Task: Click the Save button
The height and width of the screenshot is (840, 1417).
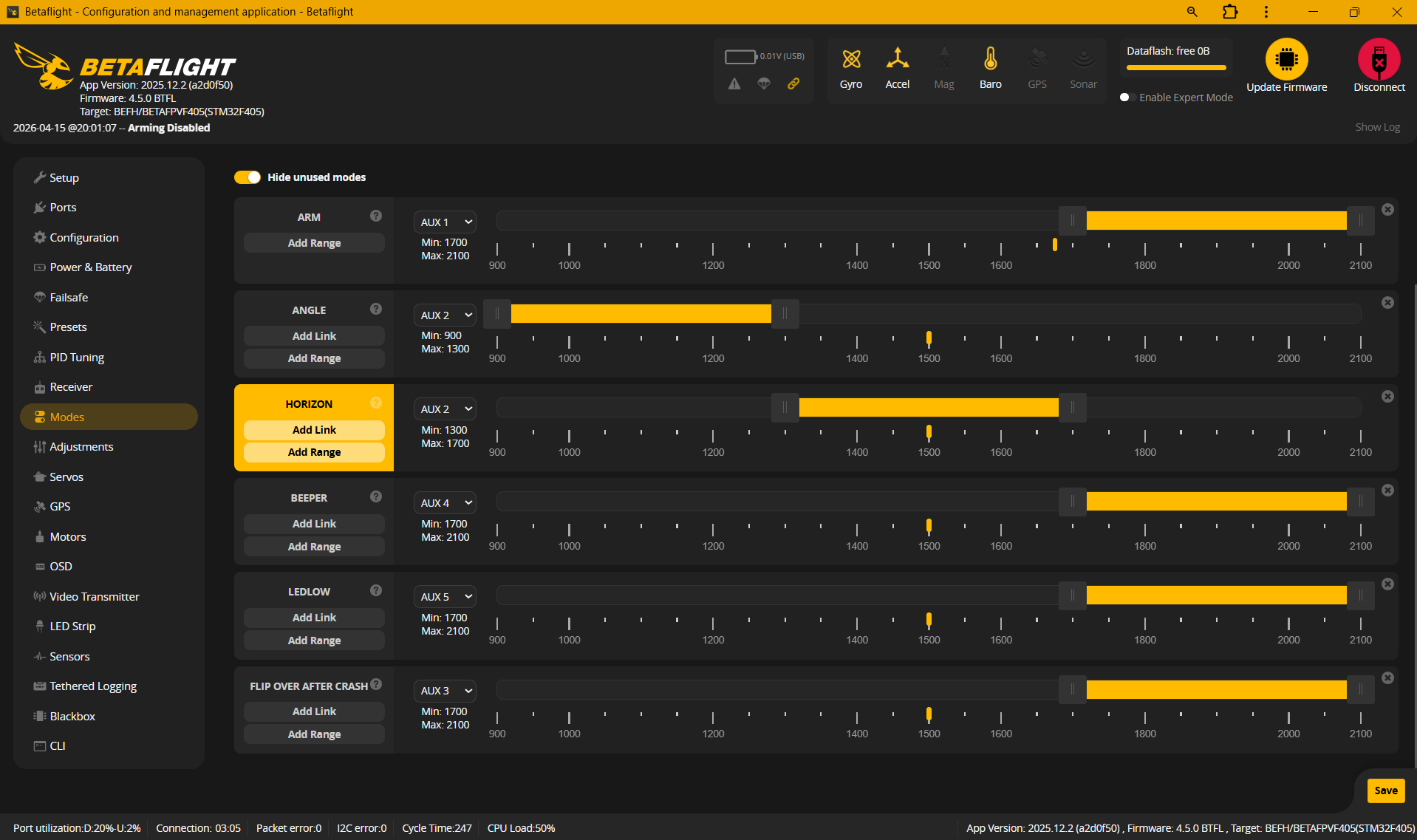Action: 1385,791
